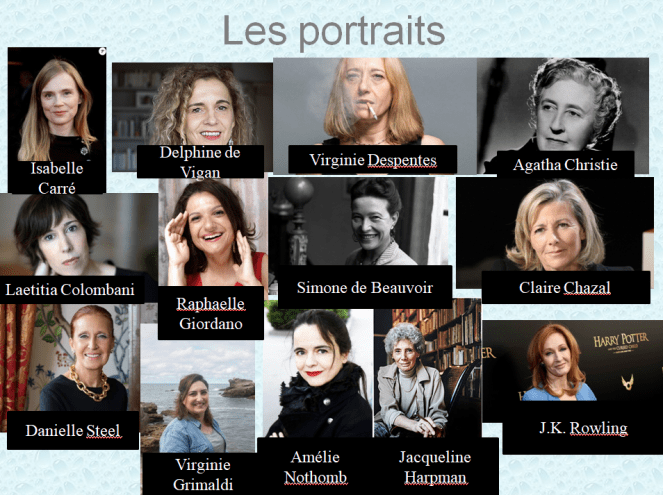Click the Claire Chazal name label
Viewport: 663px width, 495px height.
(x=566, y=287)
